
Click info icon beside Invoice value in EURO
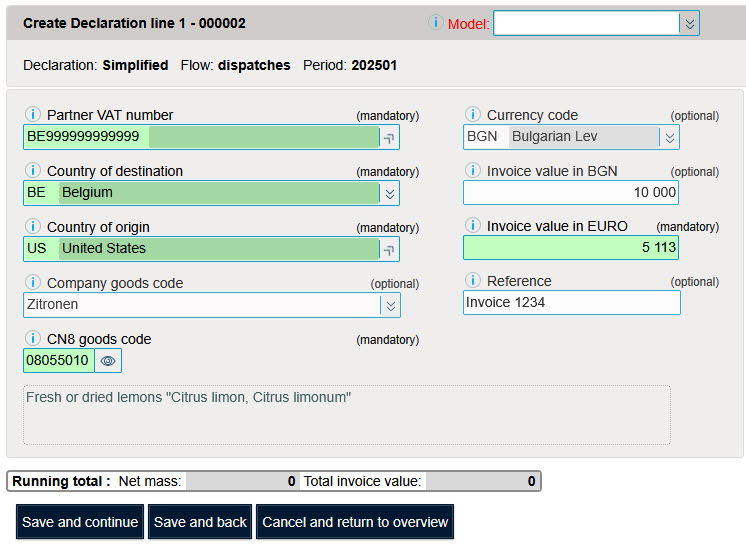tap(473, 226)
